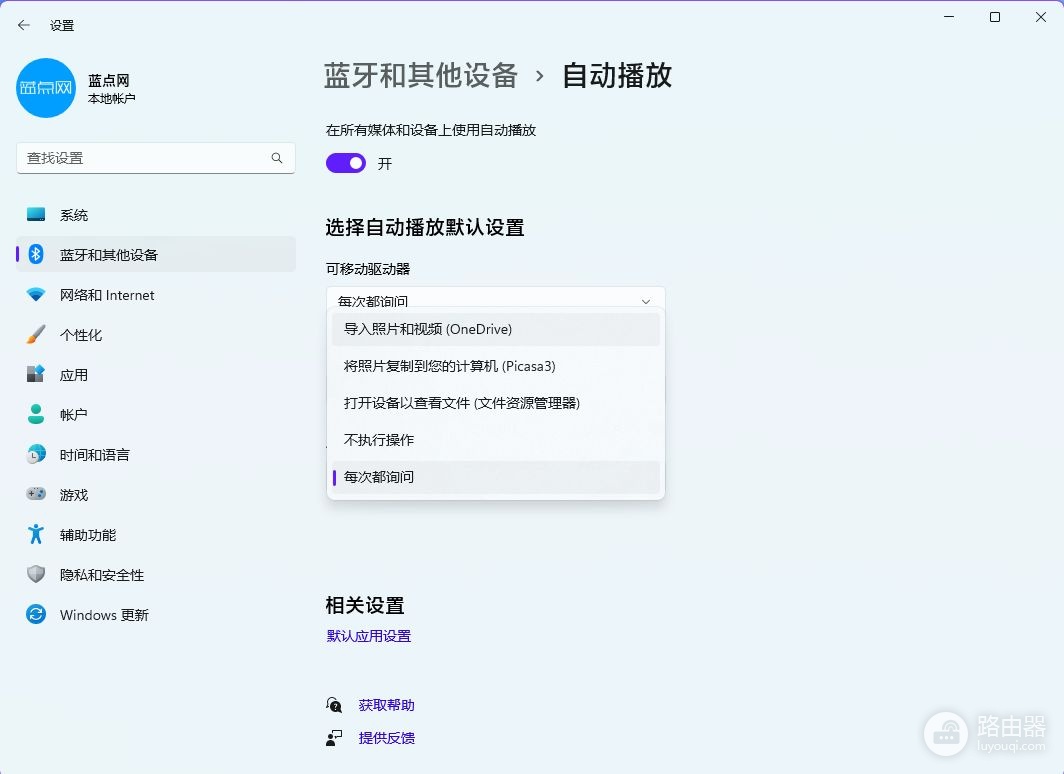Click the Bluetooth icon in sidebar
The image size is (1064, 774).
click(x=36, y=254)
